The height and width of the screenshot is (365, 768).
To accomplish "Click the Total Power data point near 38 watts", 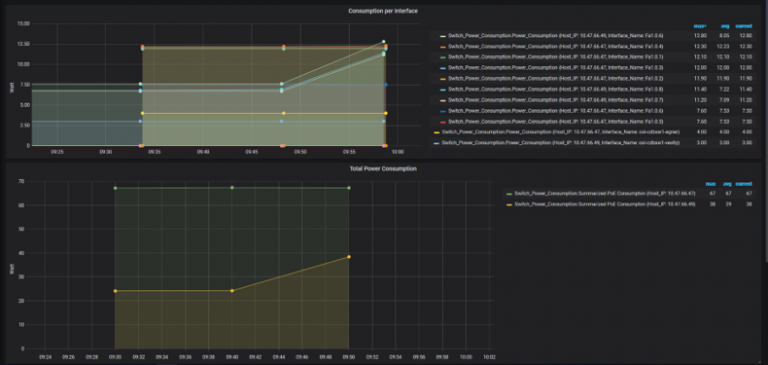I will [x=349, y=257].
